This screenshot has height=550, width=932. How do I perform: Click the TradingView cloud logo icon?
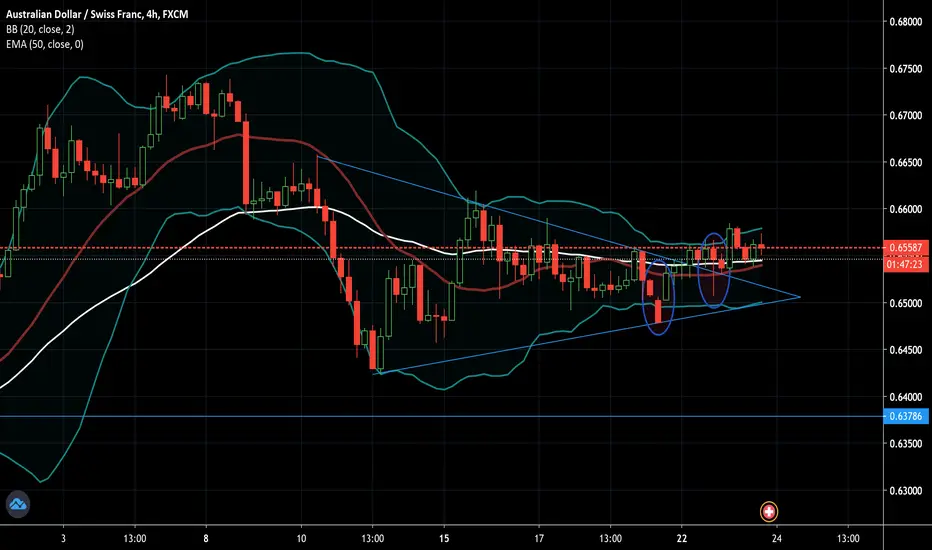[x=17, y=504]
